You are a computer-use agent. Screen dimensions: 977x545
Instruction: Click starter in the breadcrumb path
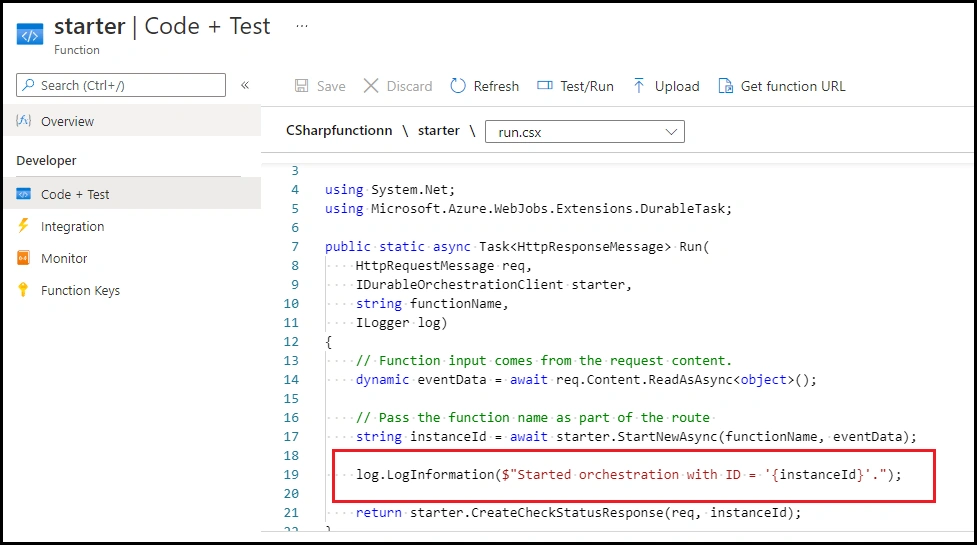439,131
